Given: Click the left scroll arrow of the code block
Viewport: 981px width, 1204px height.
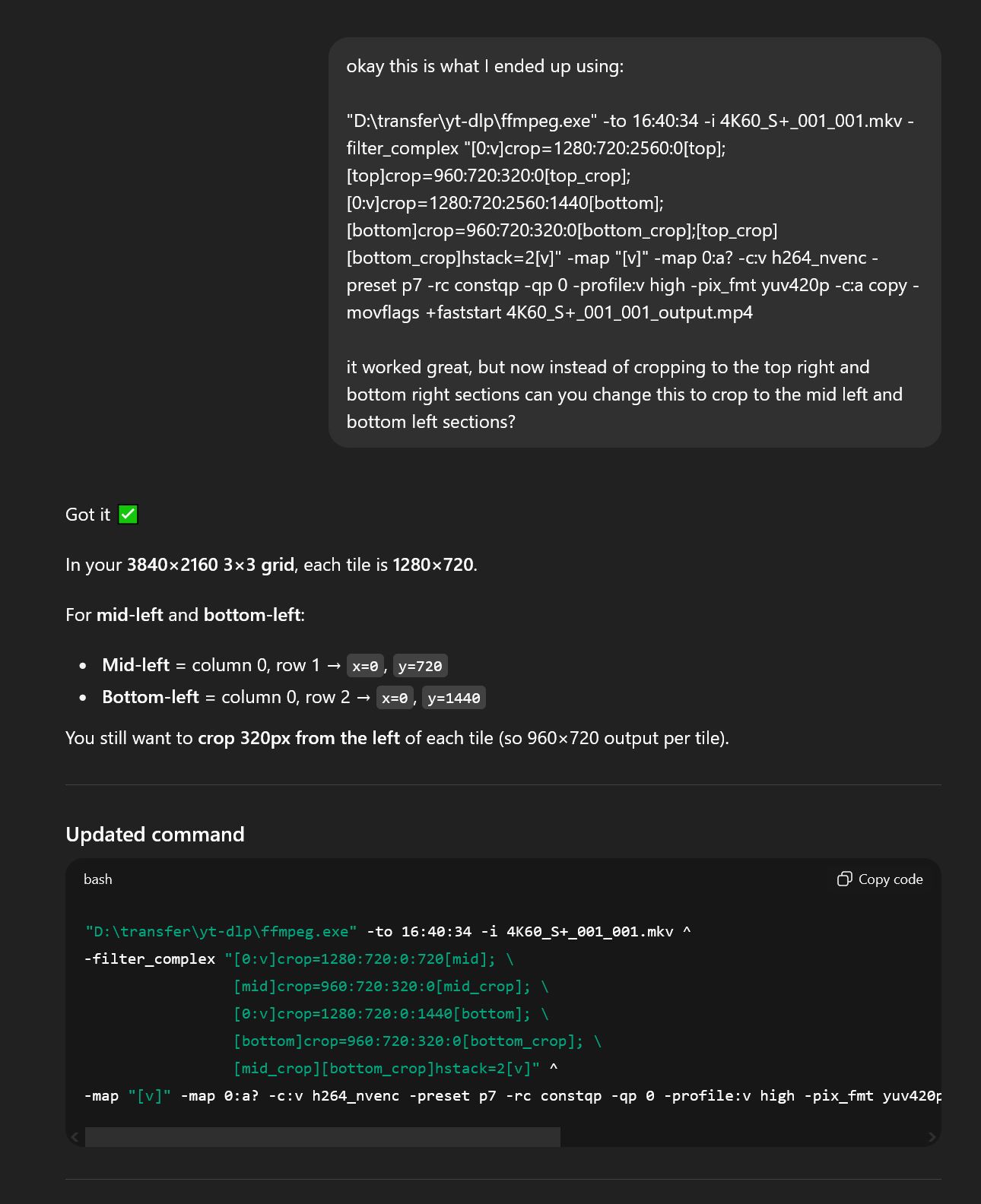Looking at the screenshot, I should pos(75,1137).
